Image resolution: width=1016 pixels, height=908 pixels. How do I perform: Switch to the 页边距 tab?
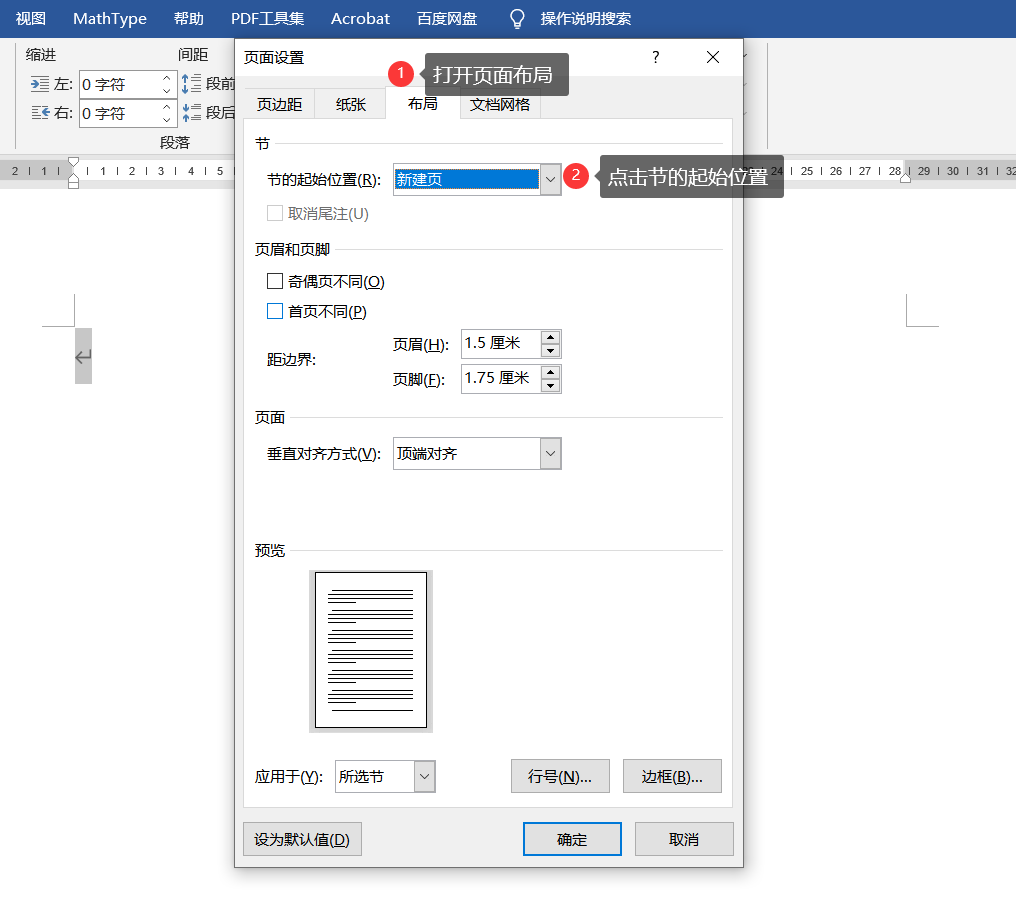[279, 104]
